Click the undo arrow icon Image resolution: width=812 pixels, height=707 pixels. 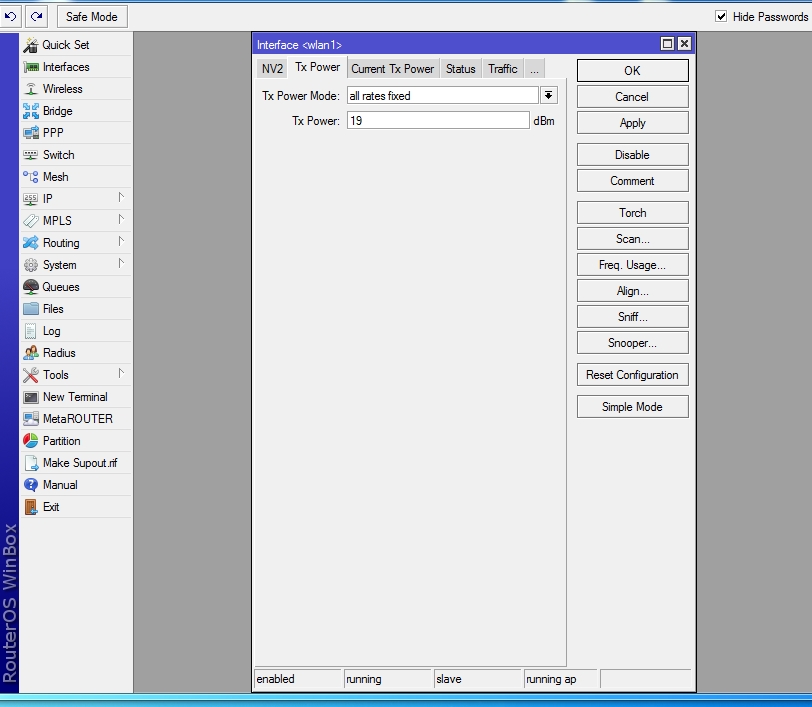[12, 16]
